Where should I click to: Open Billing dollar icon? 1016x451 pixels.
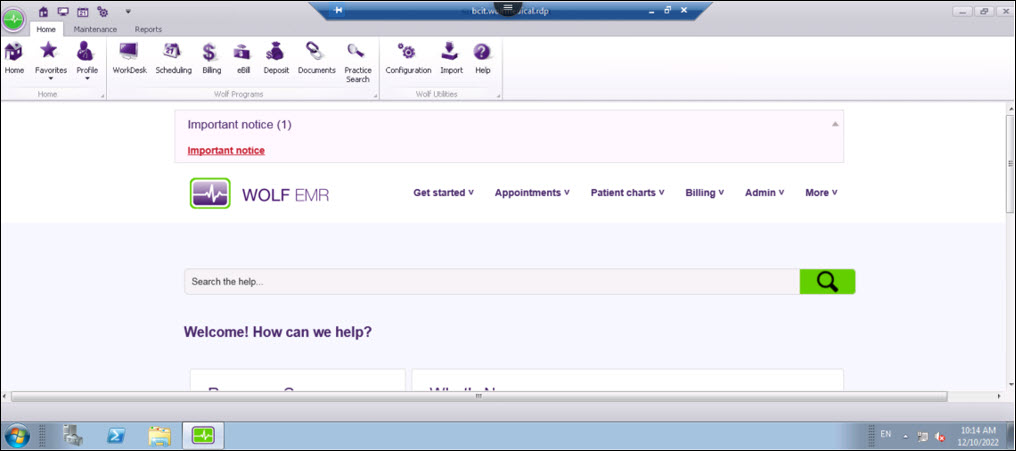point(211,58)
